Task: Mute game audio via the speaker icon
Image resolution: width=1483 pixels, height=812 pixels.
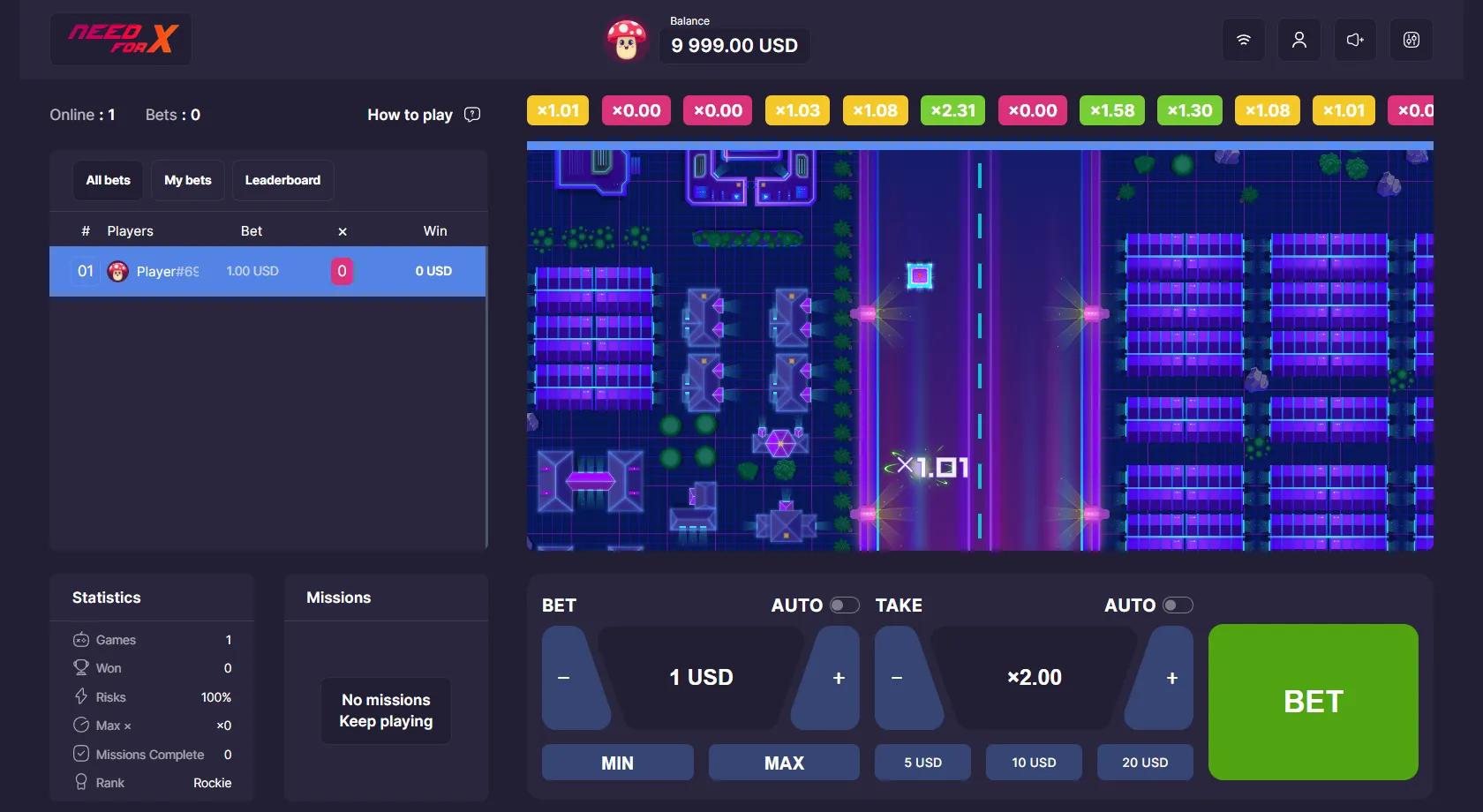Action: tap(1354, 40)
